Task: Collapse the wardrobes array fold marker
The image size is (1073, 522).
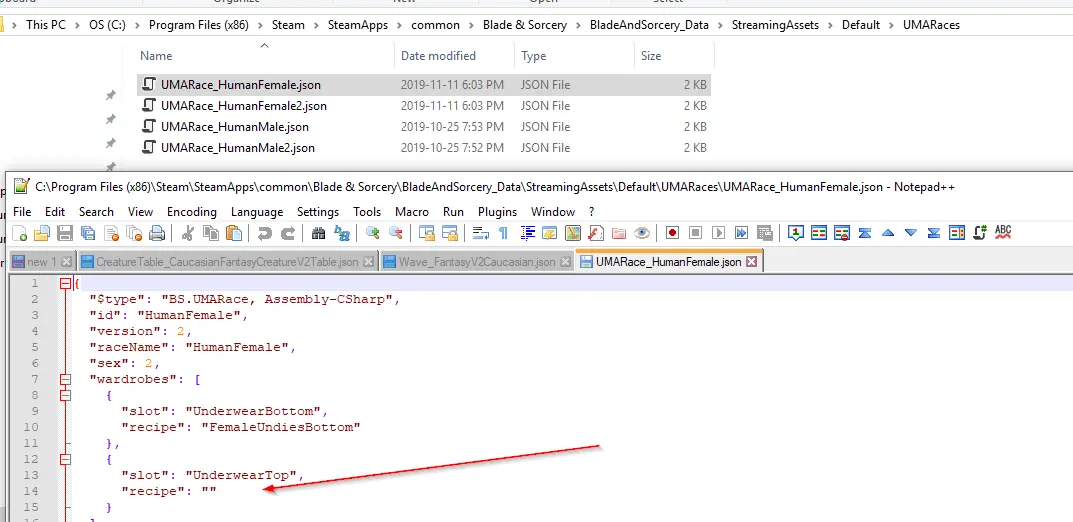Action: 66,379
